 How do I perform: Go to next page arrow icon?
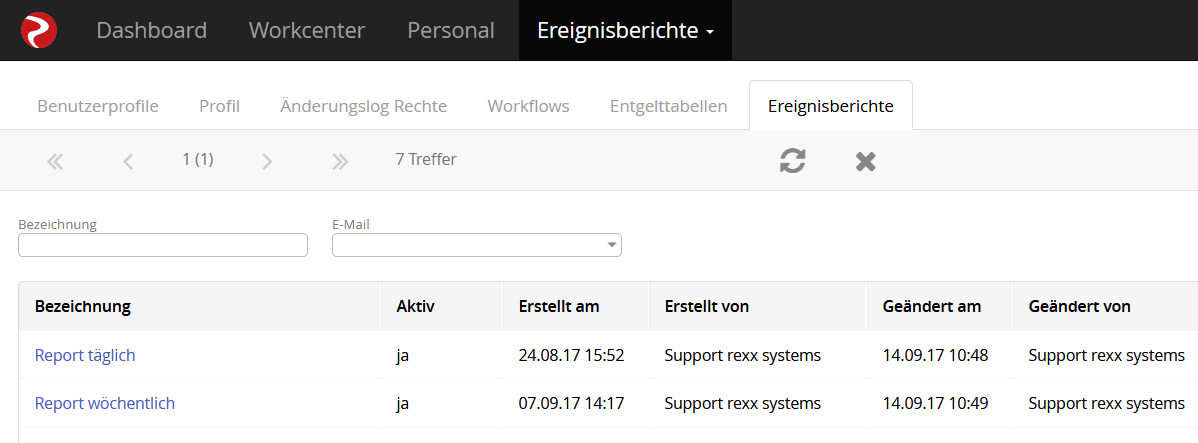click(x=267, y=161)
